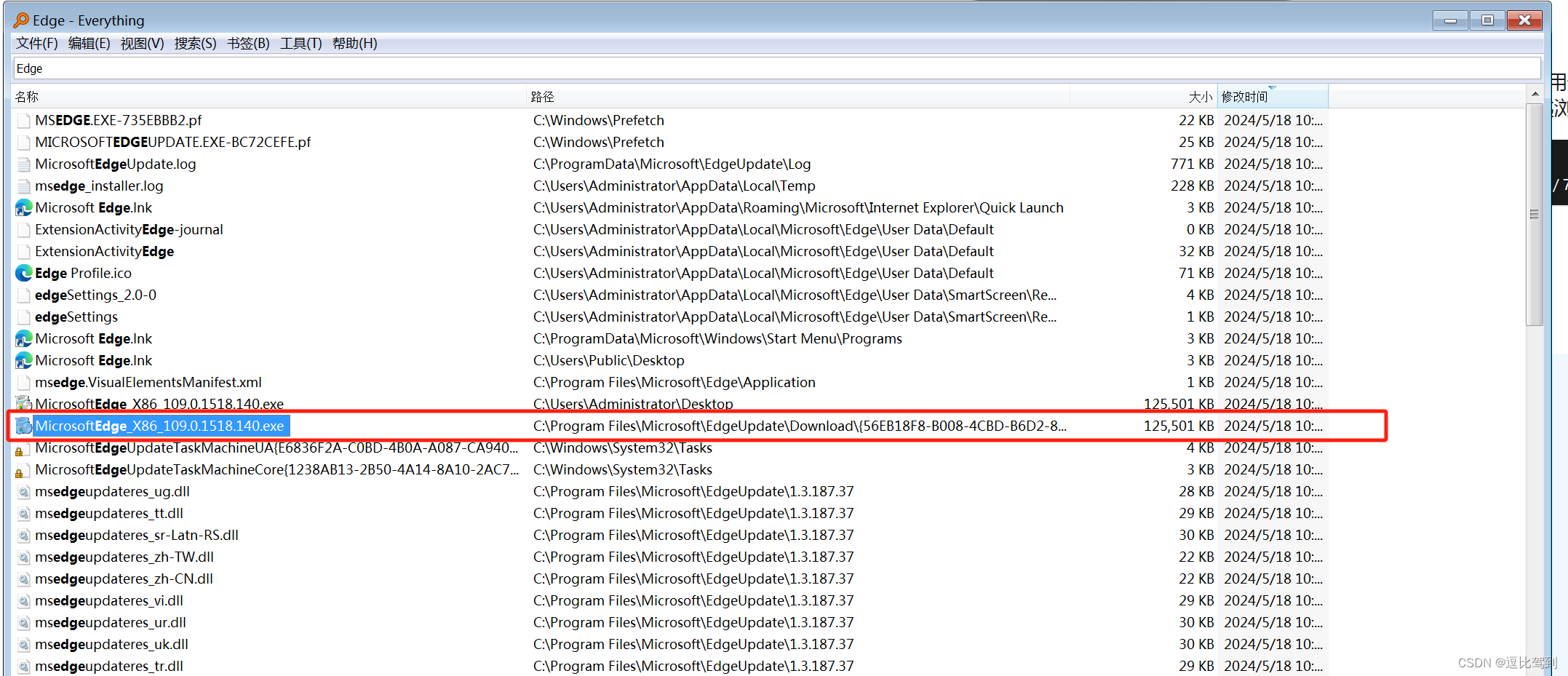Viewport: 1568px width, 676px height.
Task: Open the 视图(V) menu
Action: pyautogui.click(x=143, y=44)
